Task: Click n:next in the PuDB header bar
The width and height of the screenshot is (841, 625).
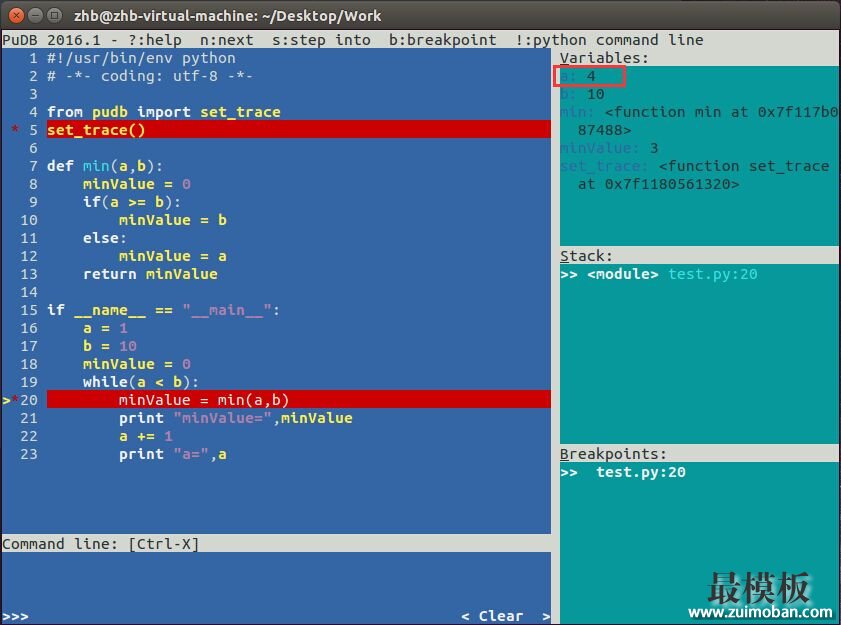Action: [227, 40]
